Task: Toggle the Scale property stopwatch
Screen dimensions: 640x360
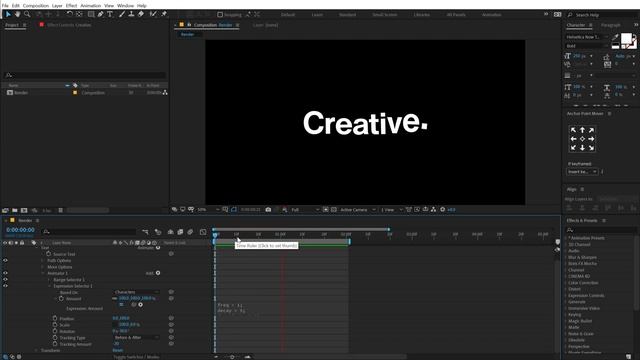Action: tap(55, 324)
